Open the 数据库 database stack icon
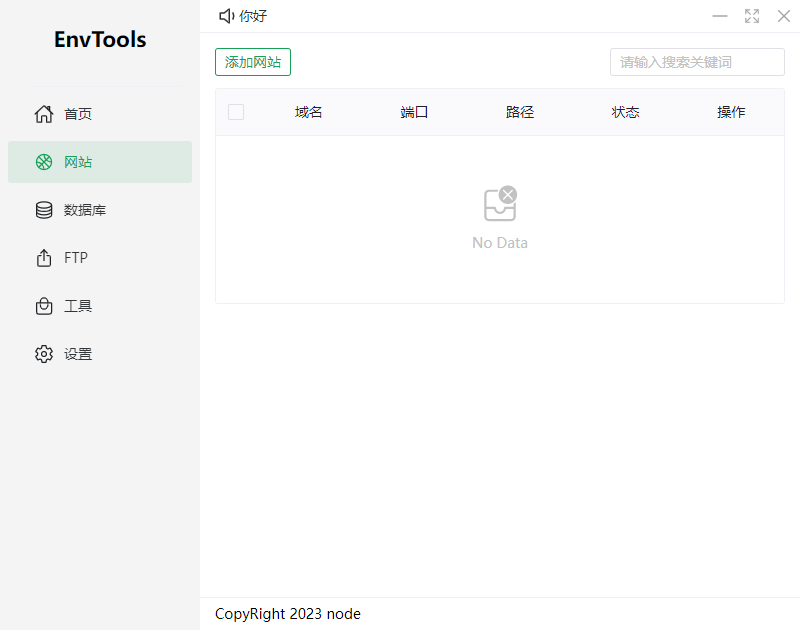800x630 pixels. 43,210
